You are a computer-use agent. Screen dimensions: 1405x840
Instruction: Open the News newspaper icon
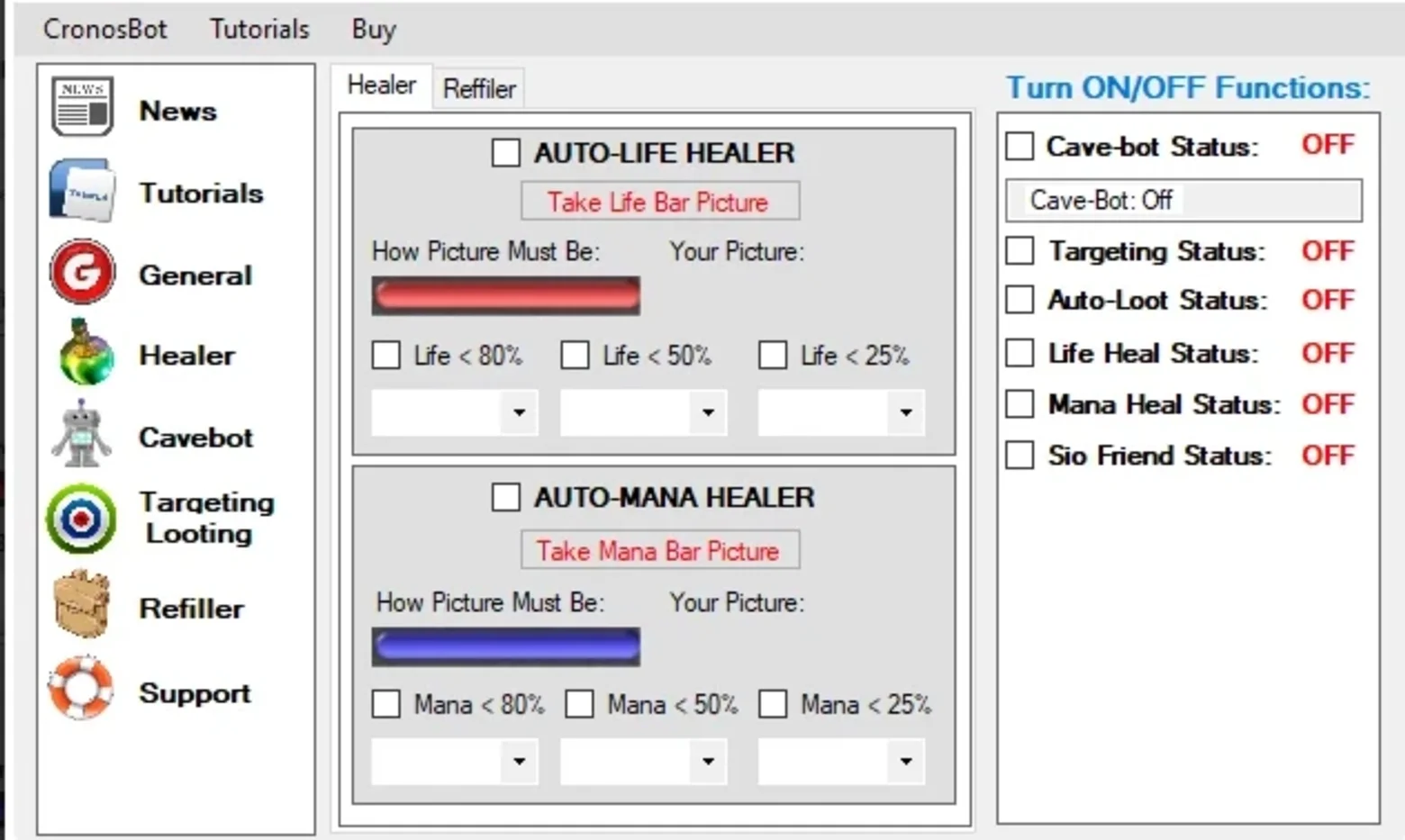point(82,107)
